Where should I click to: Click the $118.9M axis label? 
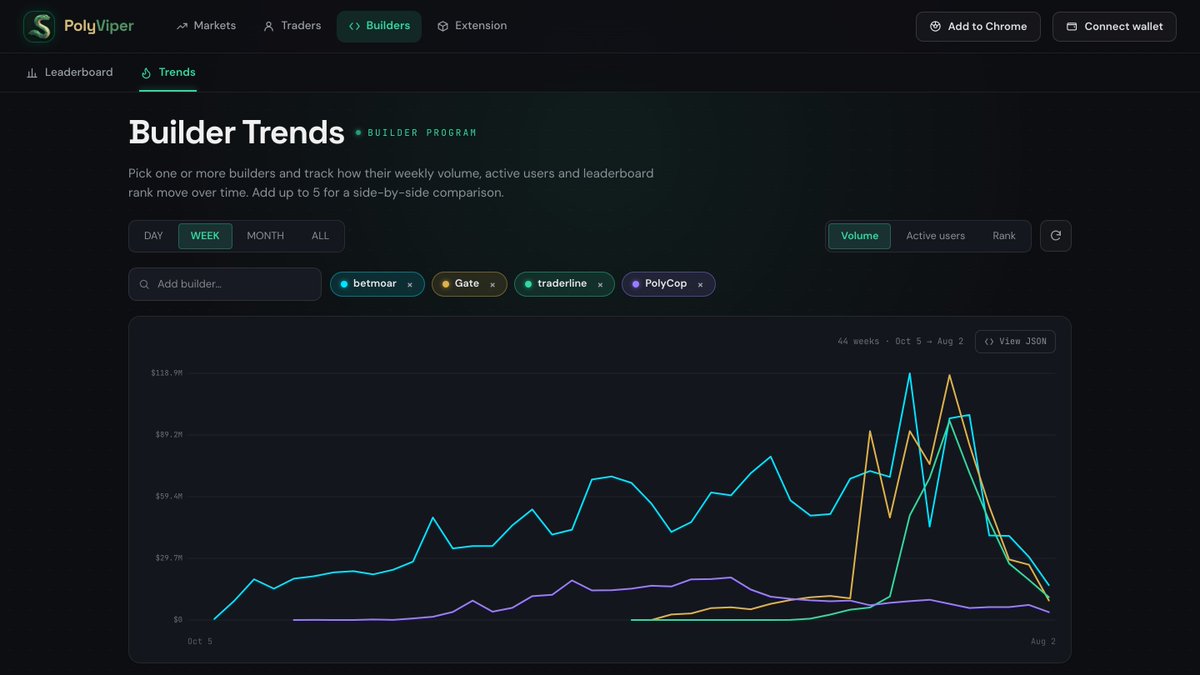pos(166,373)
